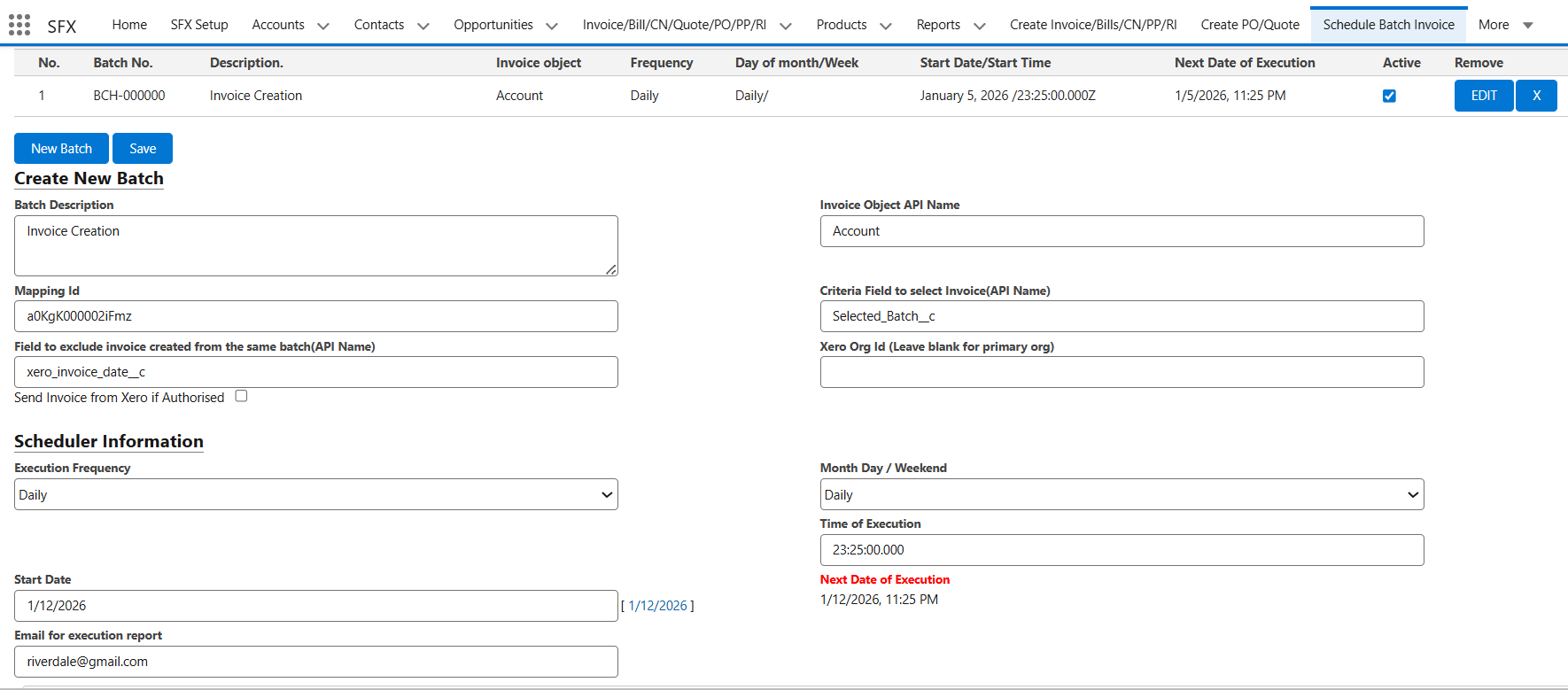
Task: Open the Create PO/Quote tab
Action: tap(1249, 25)
